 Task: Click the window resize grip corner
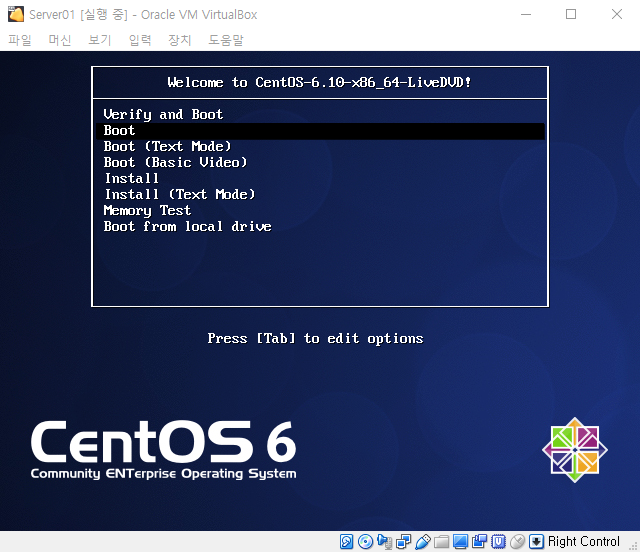(634, 547)
